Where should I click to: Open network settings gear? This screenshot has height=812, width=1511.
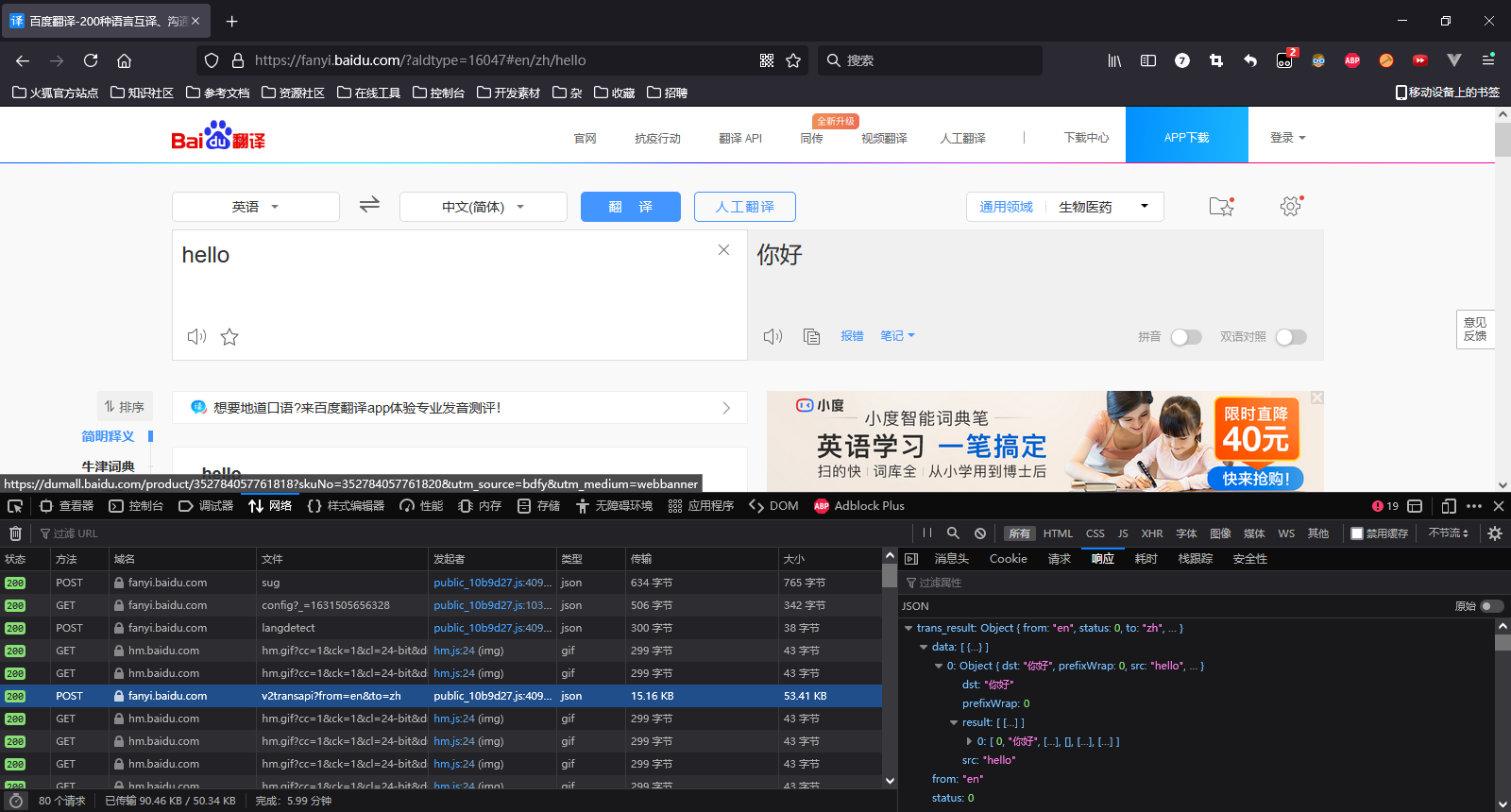point(1495,533)
